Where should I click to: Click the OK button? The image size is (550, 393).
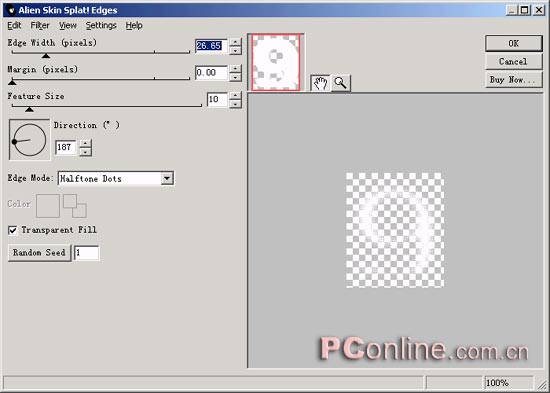pyautogui.click(x=514, y=43)
